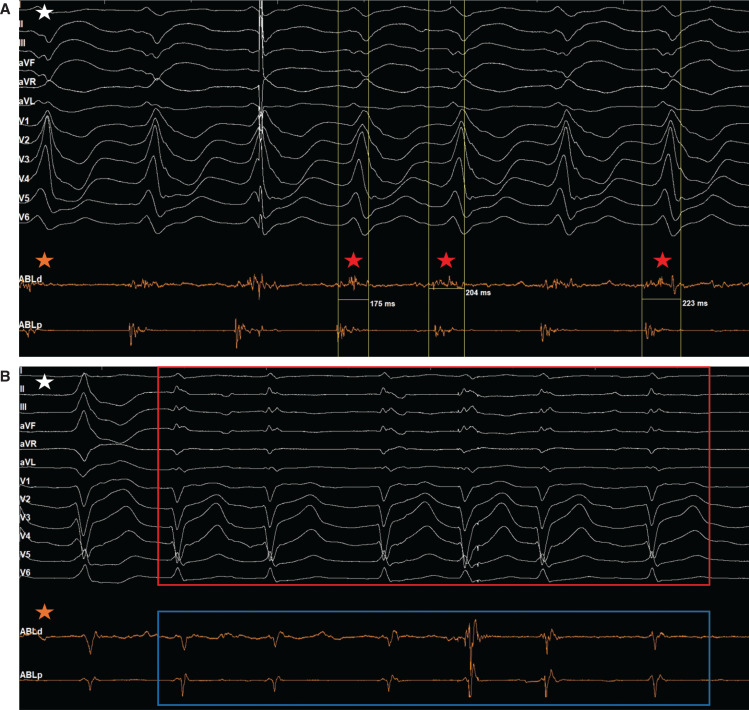Pick the V1 lead label in panel A

click(24, 121)
